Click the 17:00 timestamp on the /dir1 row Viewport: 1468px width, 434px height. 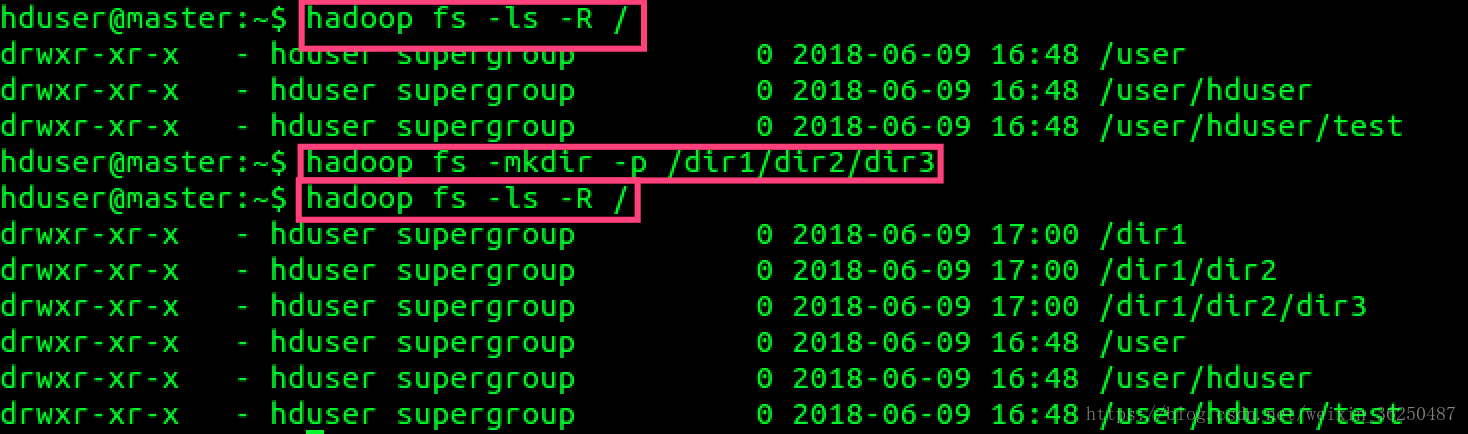pyautogui.click(x=1034, y=235)
